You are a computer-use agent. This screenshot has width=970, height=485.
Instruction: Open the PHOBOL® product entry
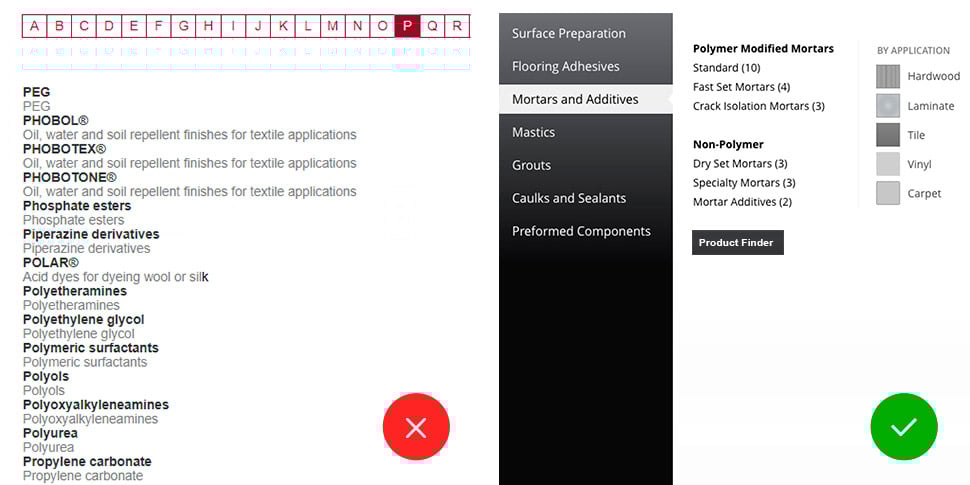point(56,121)
